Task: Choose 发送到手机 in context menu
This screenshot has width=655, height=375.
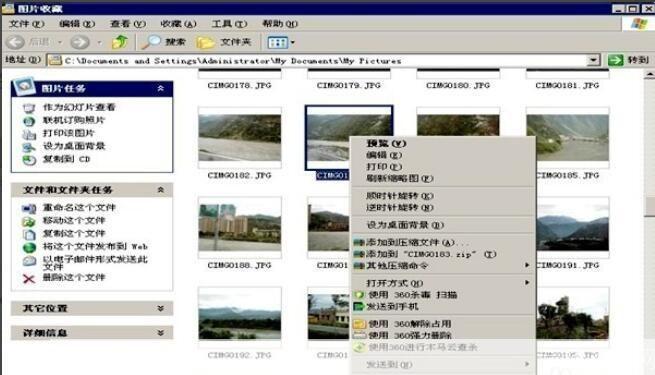Action: point(443,307)
